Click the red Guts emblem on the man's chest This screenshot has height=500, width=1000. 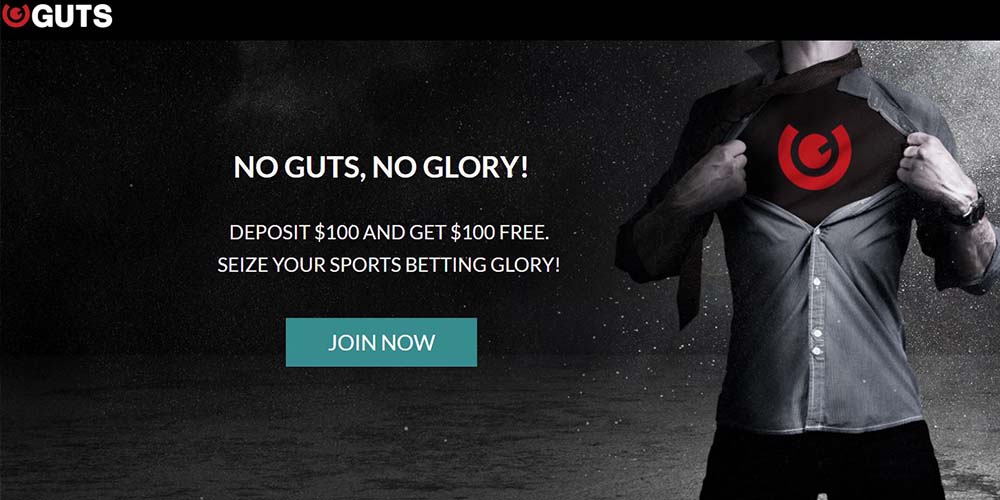click(814, 157)
